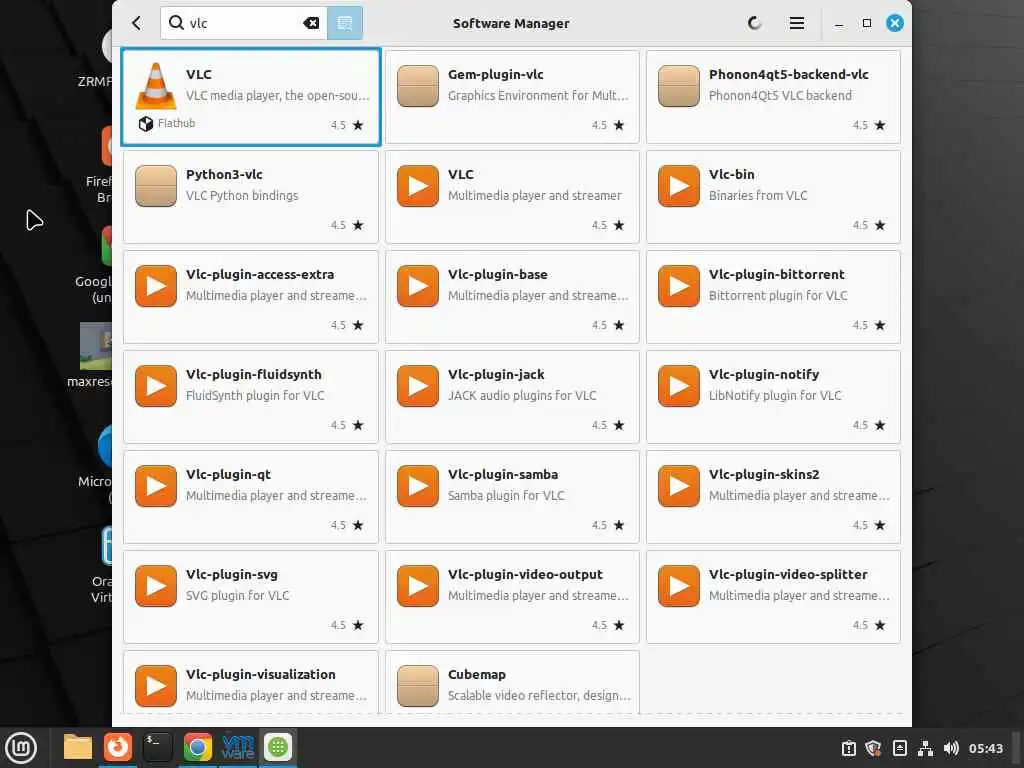Click the Vlc-plugin-jack icon
The image size is (1024, 768).
coord(417,385)
